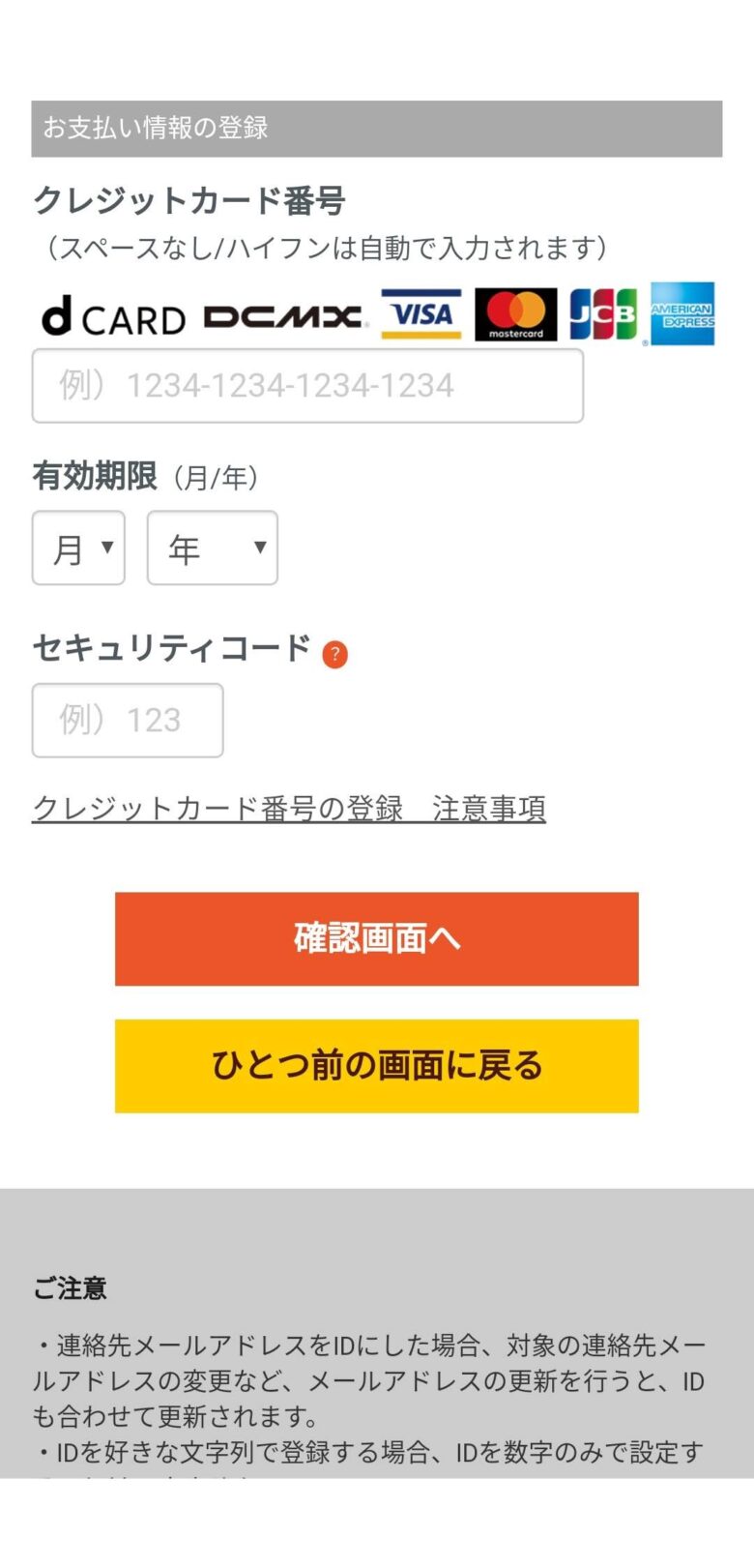Open the 月 expiration month dropdown
This screenshot has height=1568, width=754.
click(x=79, y=548)
